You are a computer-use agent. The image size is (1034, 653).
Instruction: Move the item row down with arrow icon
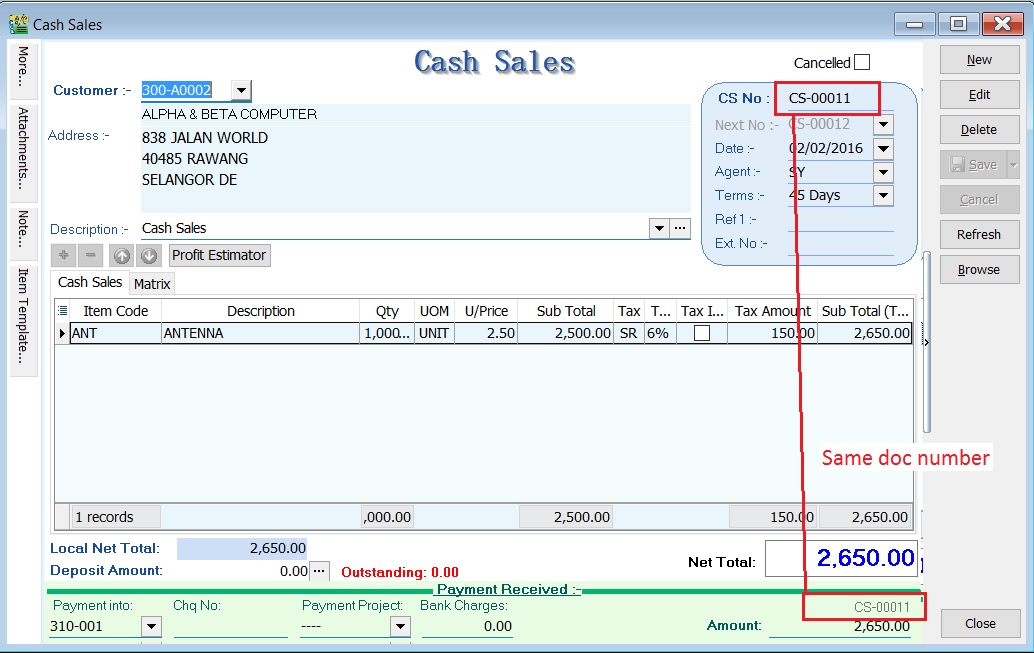(149, 255)
